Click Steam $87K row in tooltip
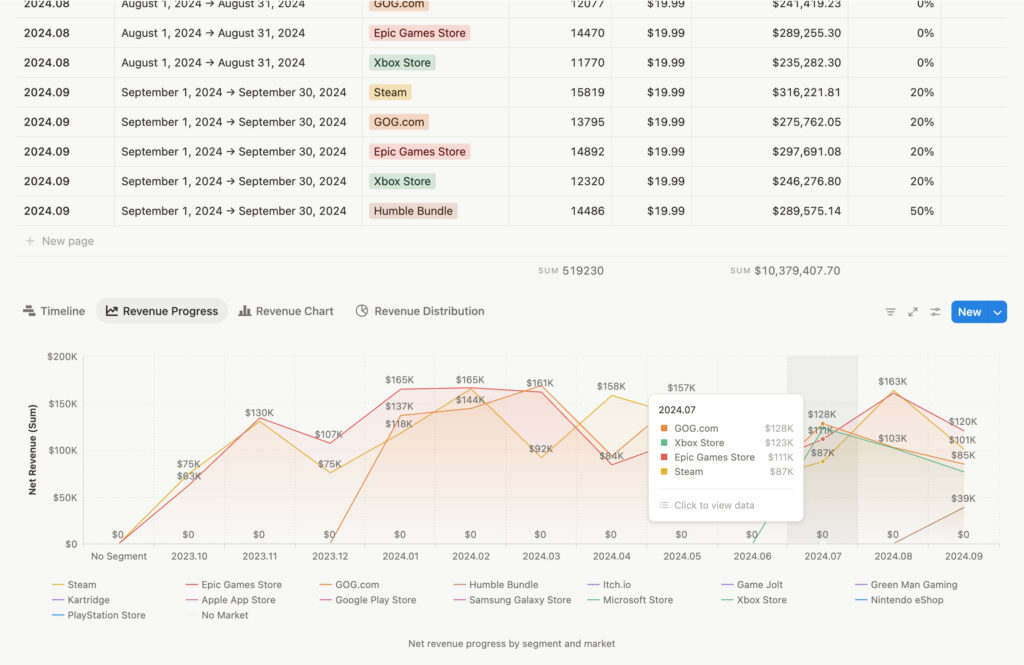The height and width of the screenshot is (665, 1024). click(x=726, y=472)
